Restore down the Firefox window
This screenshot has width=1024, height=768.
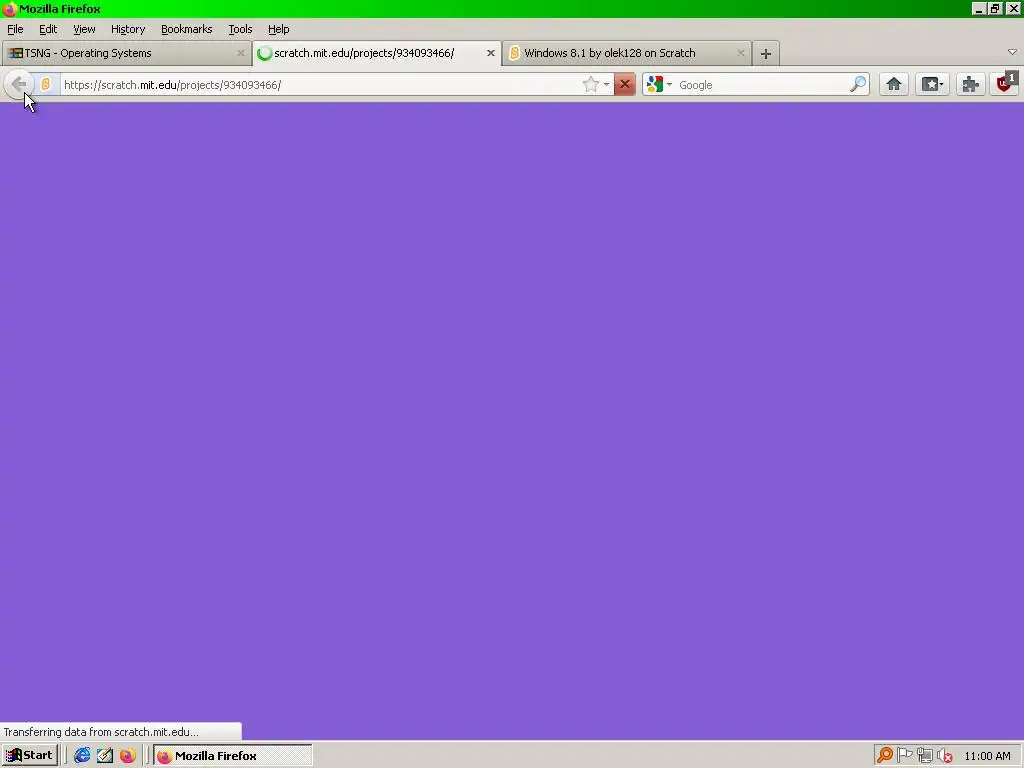pos(995,9)
